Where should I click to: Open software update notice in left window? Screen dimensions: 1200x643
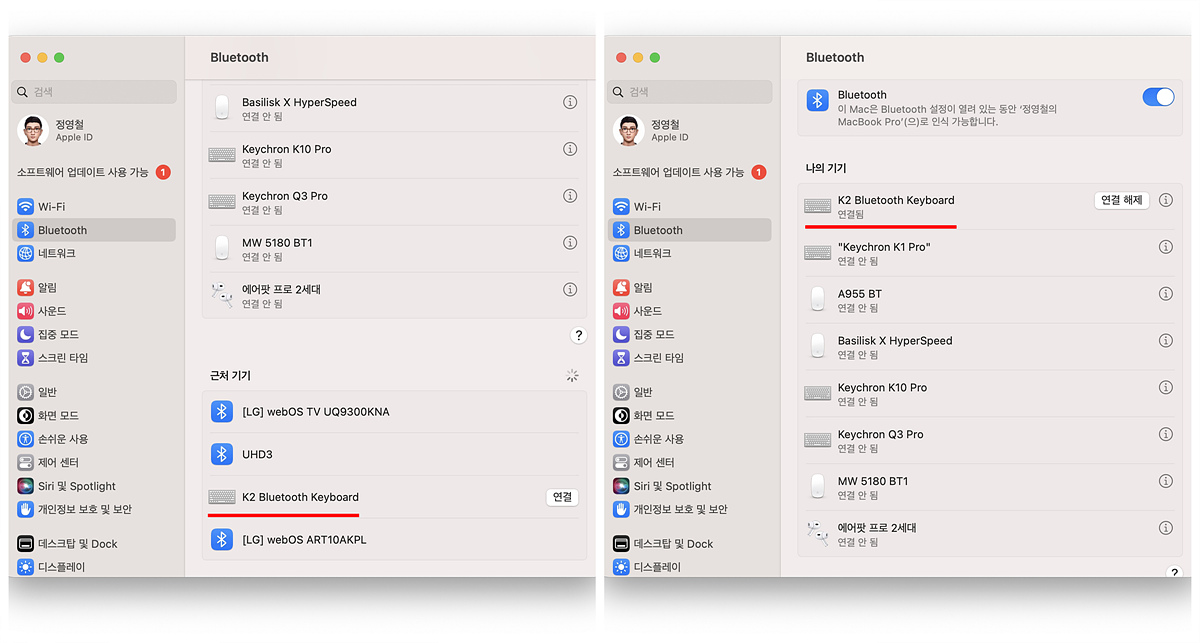[x=93, y=172]
